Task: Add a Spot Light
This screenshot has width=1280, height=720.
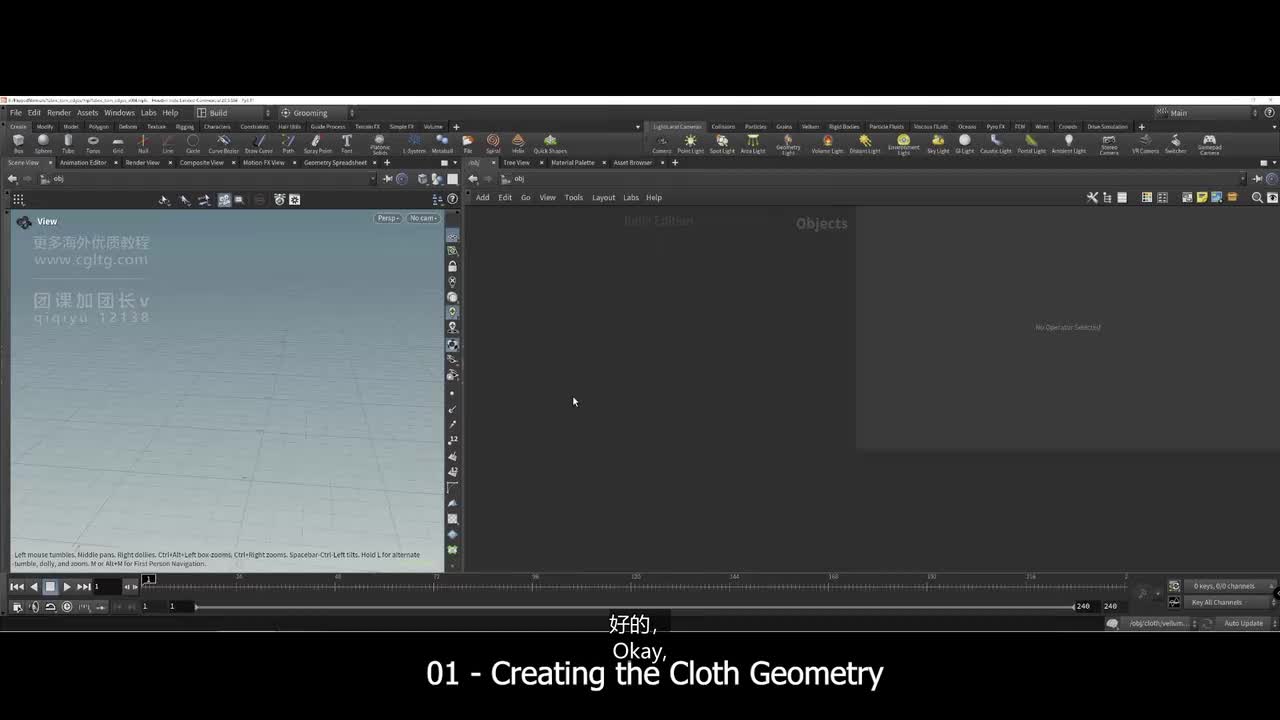Action: pyautogui.click(x=722, y=144)
